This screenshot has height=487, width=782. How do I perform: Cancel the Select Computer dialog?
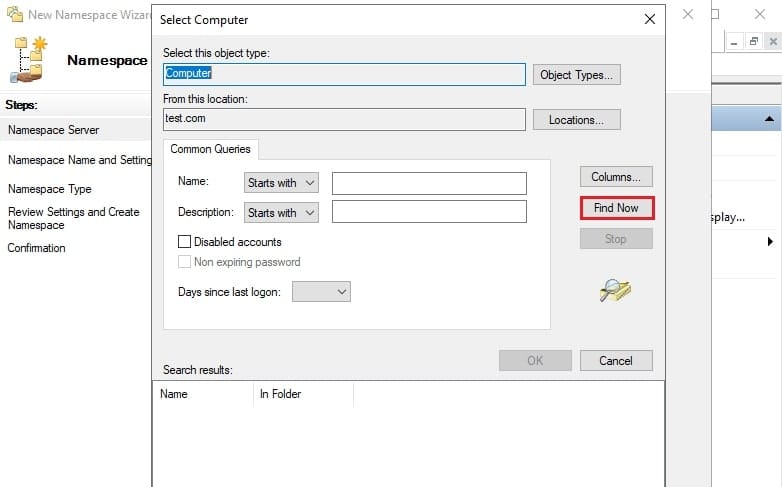point(616,360)
